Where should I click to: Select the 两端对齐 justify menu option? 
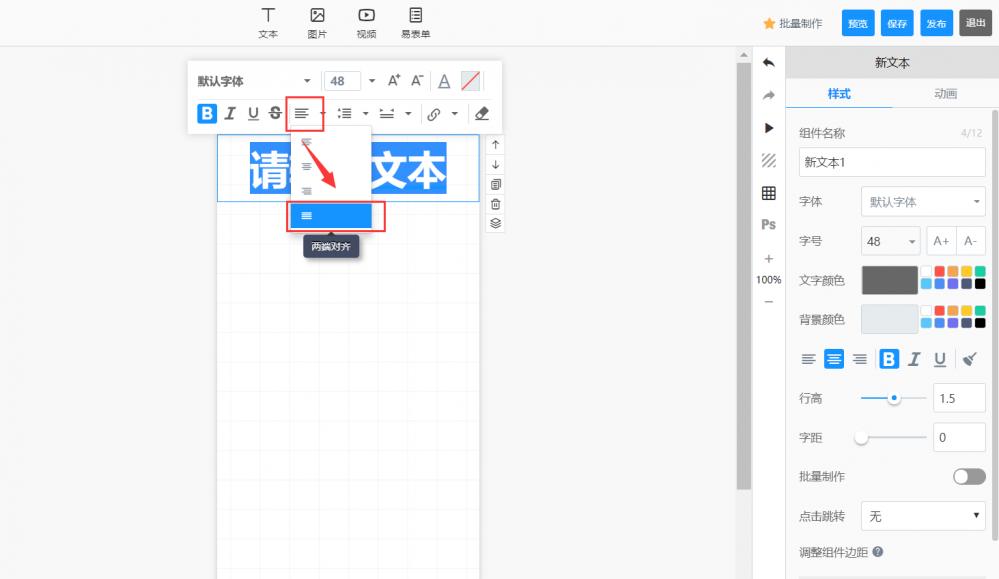(x=331, y=216)
